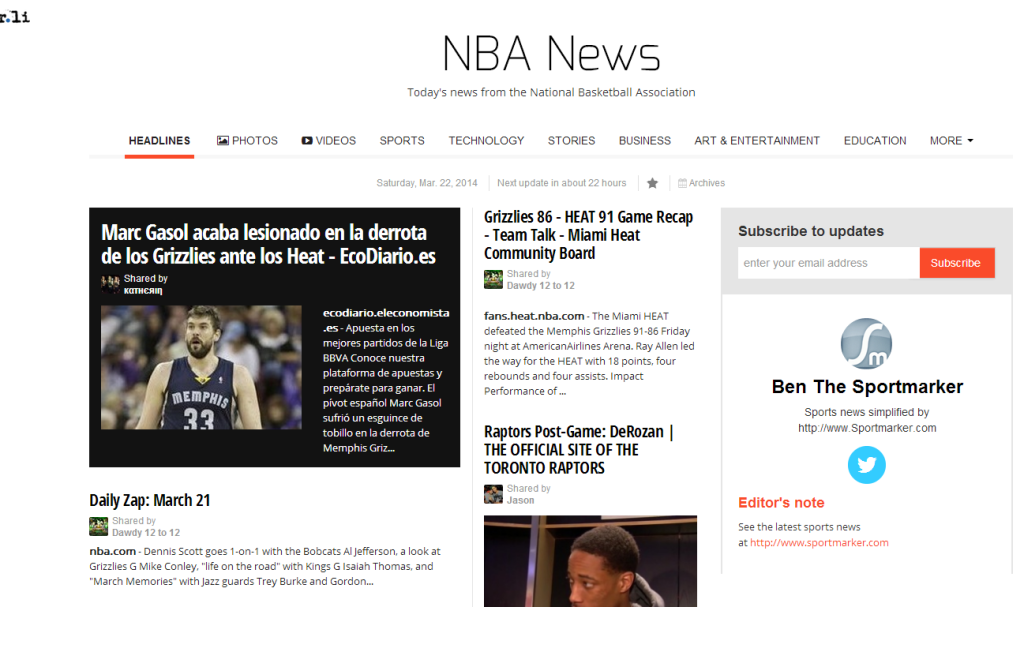Click the Archives calendar icon
The height and width of the screenshot is (667, 1024).
tap(682, 184)
